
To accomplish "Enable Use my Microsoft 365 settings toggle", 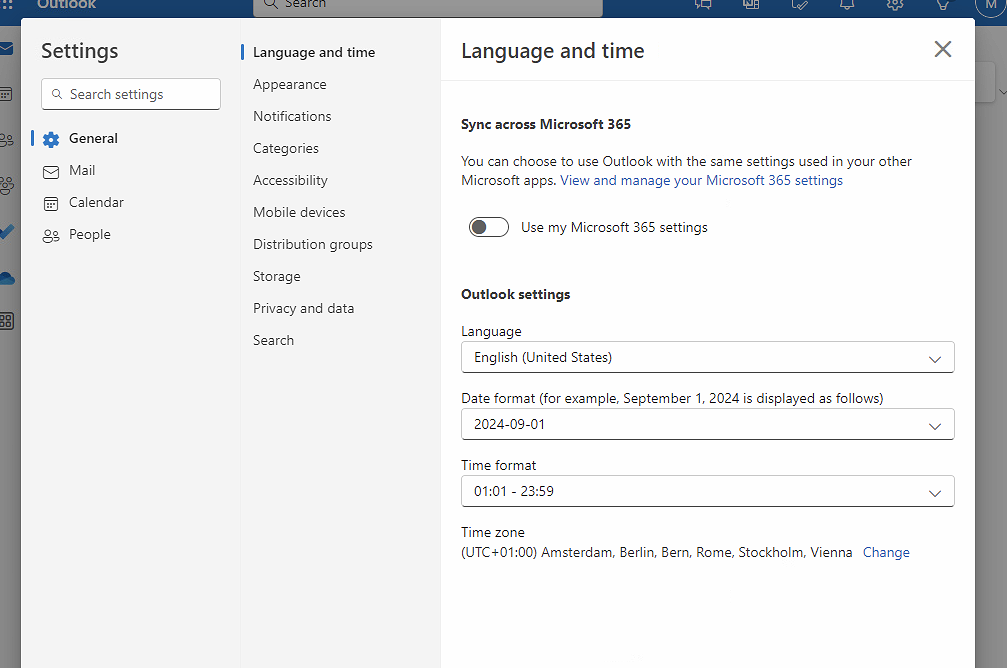I will pos(489,227).
